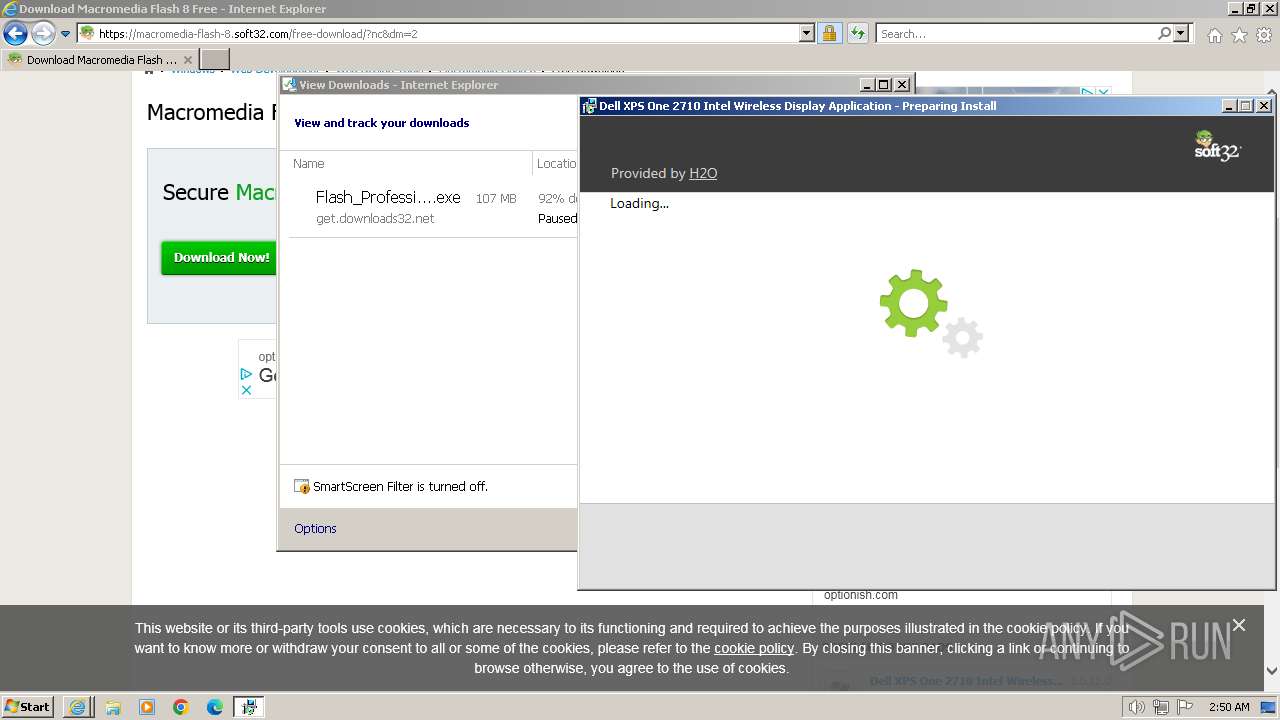Maximize the View Downloads window
1280x720 pixels.
pos(884,85)
